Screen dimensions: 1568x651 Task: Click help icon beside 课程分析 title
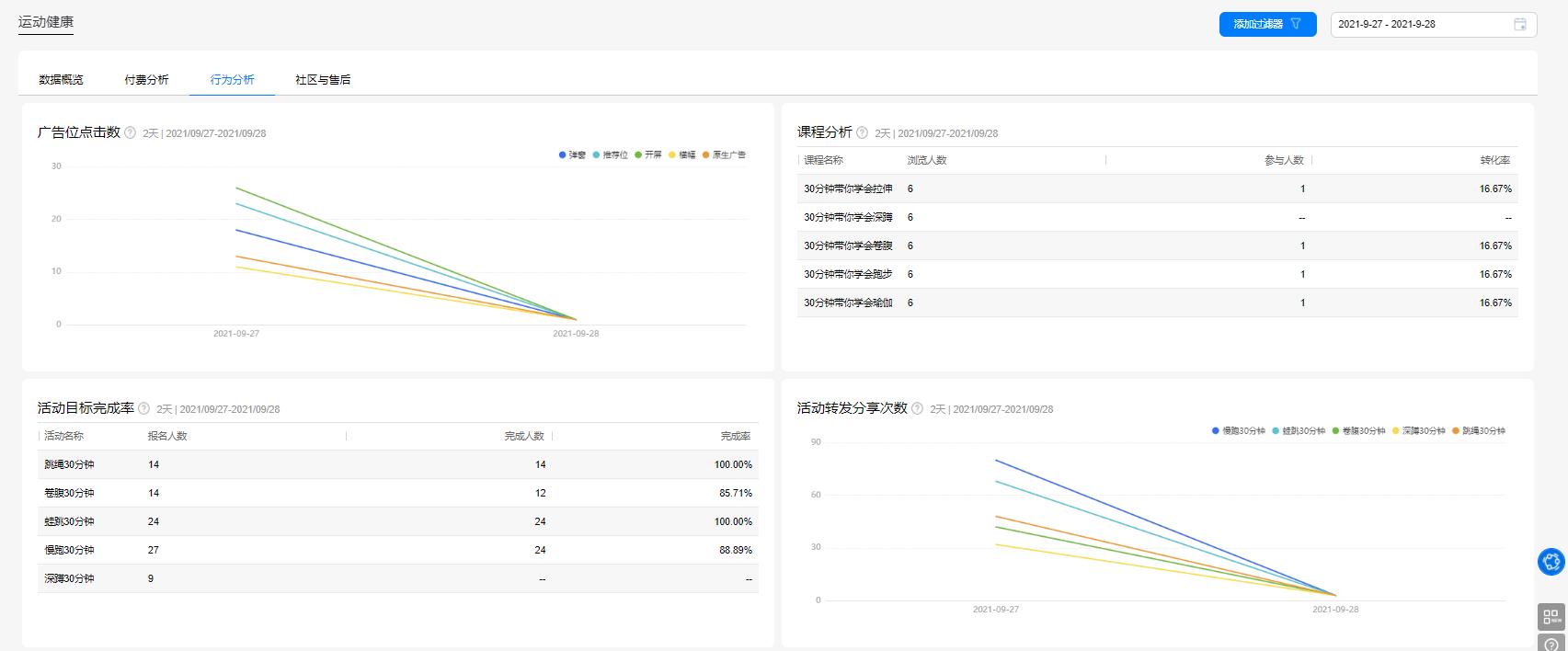pyautogui.click(x=863, y=132)
